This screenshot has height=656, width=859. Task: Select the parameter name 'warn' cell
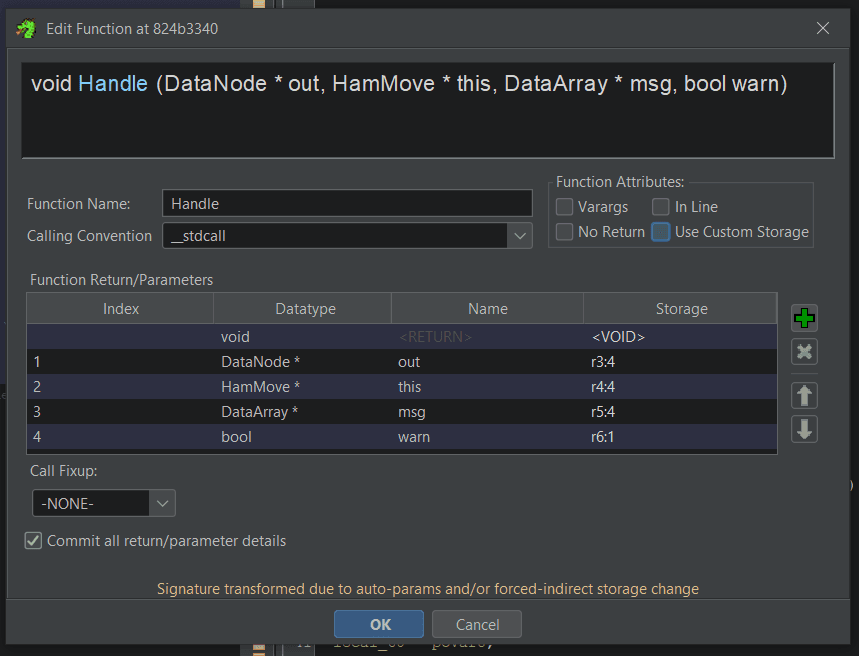488,437
